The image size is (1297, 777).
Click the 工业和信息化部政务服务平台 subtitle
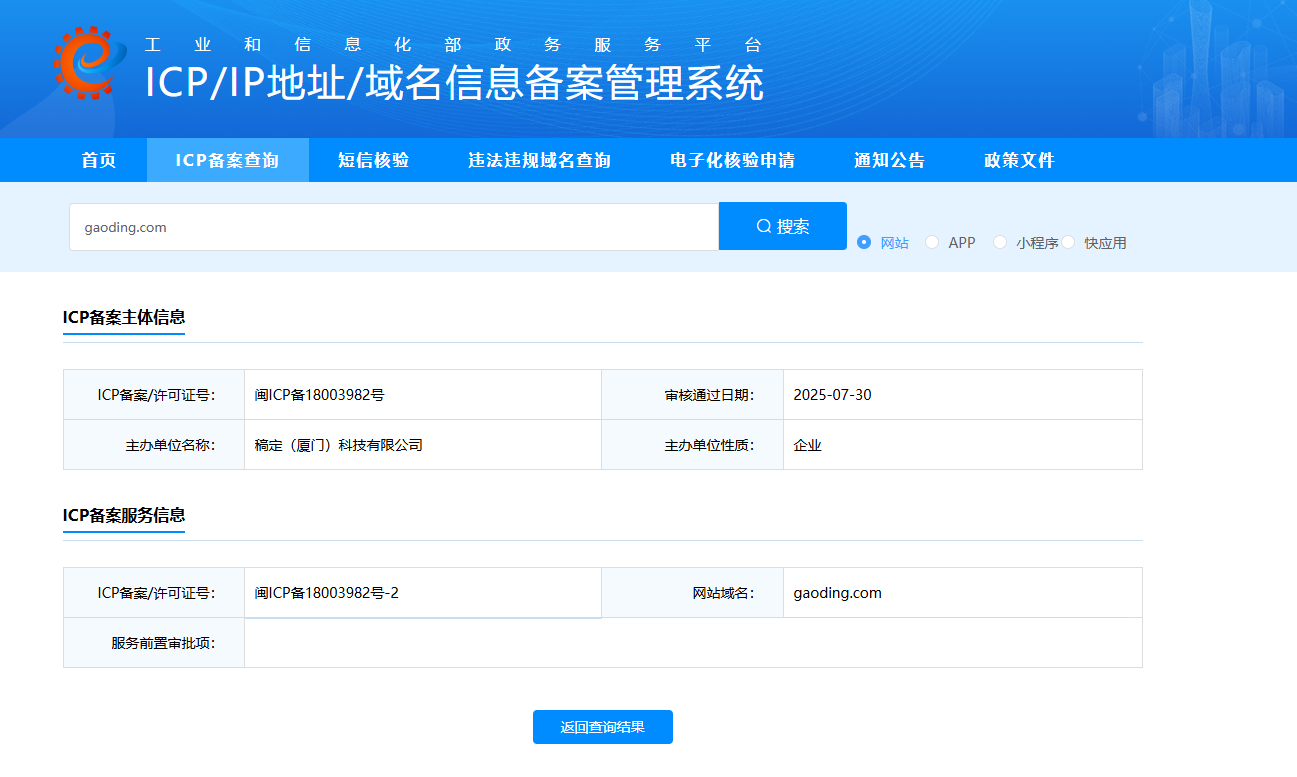pos(453,45)
